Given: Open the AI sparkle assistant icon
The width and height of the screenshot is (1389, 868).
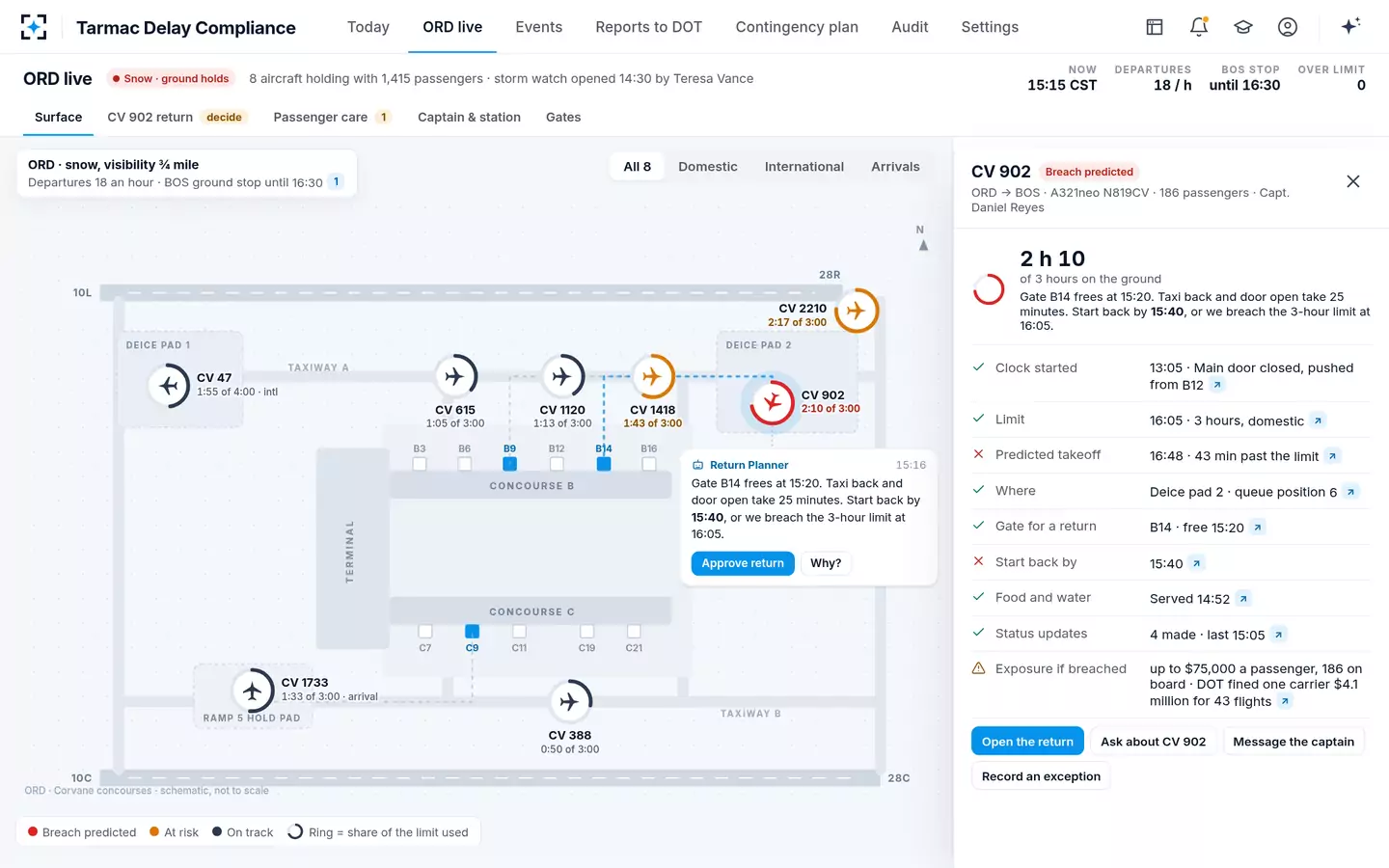Looking at the screenshot, I should [1350, 27].
